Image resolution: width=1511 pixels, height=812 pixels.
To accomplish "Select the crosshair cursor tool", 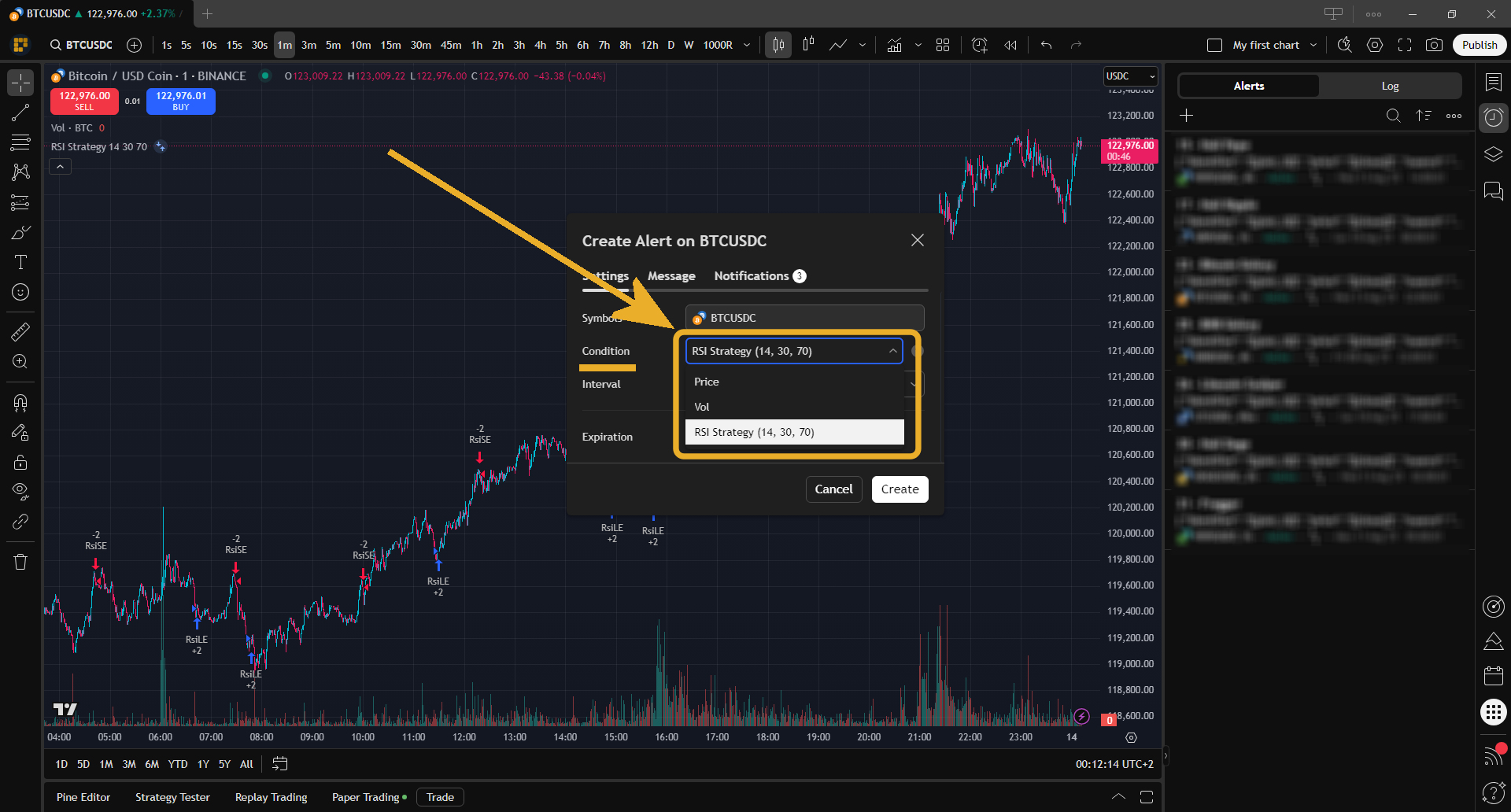I will point(20,83).
